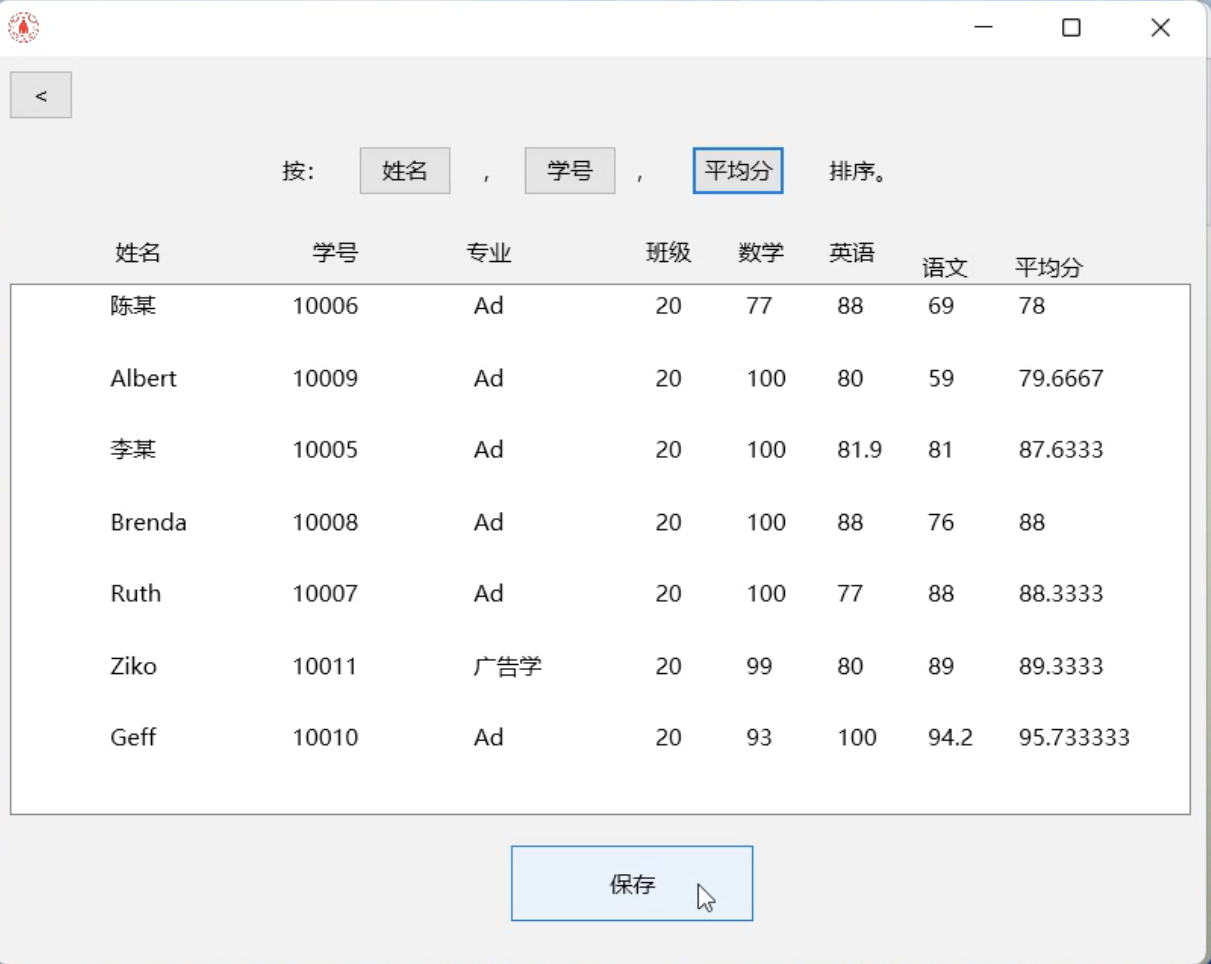Click the 专业 column header
Viewport: 1211px width, 964px height.
(x=488, y=253)
